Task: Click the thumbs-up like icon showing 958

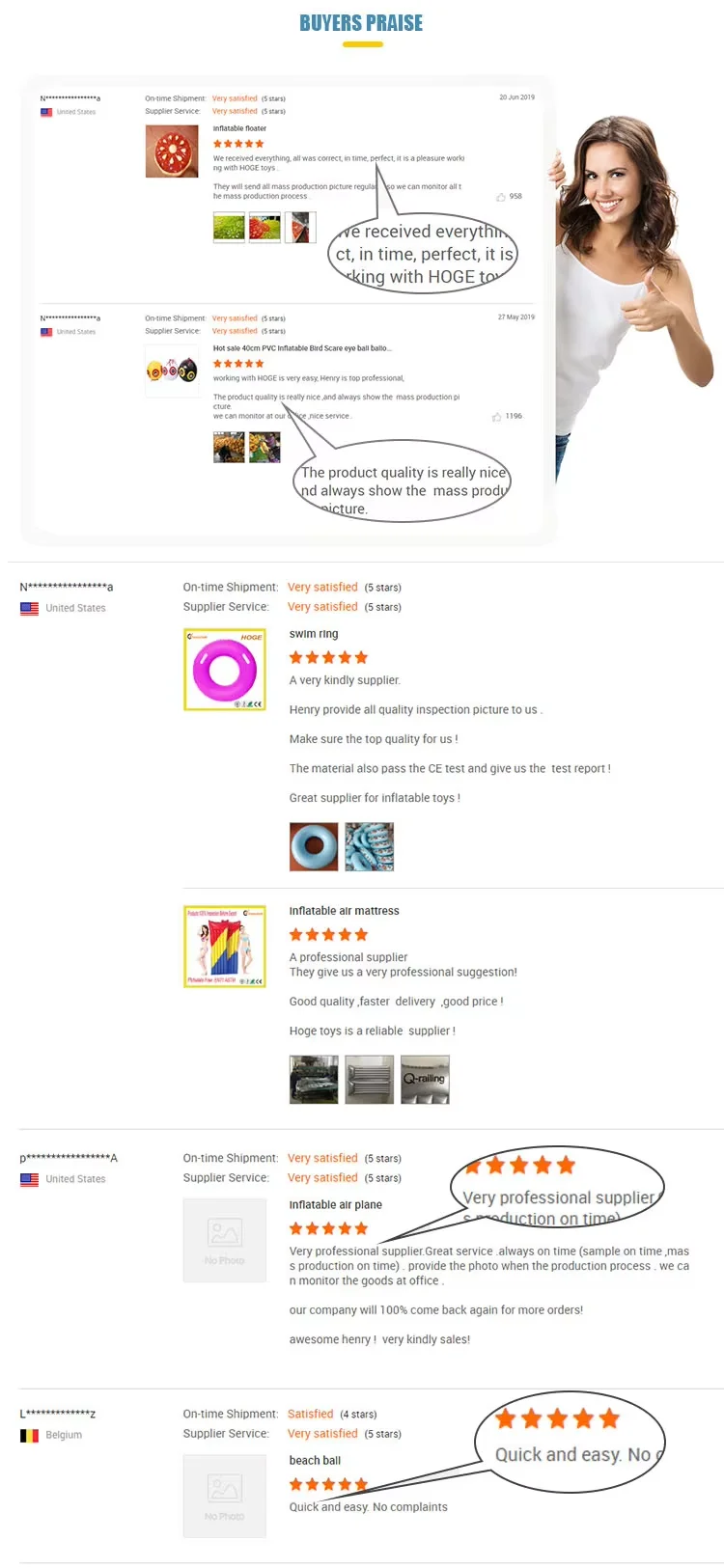Action: [501, 197]
